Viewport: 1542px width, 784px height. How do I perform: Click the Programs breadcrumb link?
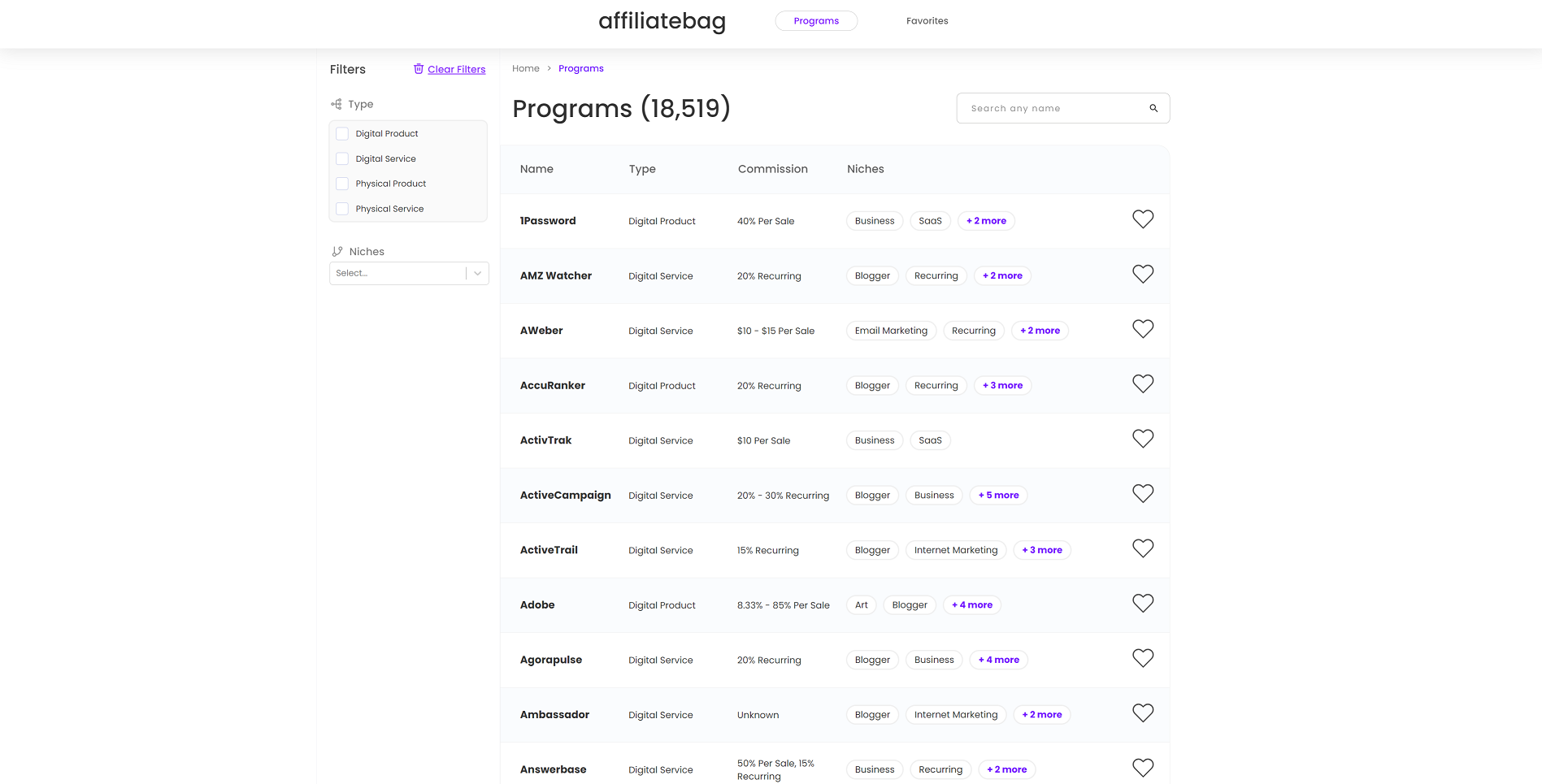(580, 68)
